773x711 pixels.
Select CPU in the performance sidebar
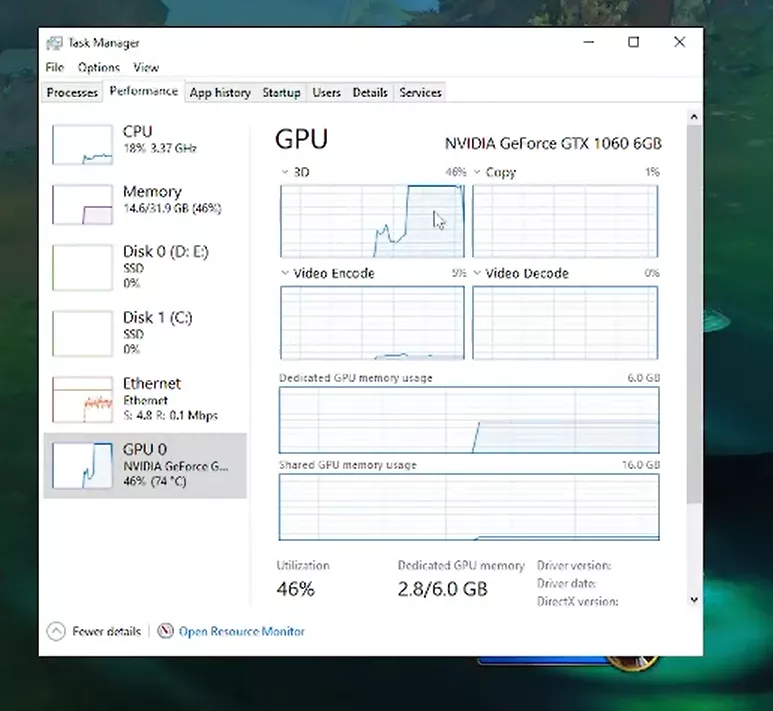(145, 144)
